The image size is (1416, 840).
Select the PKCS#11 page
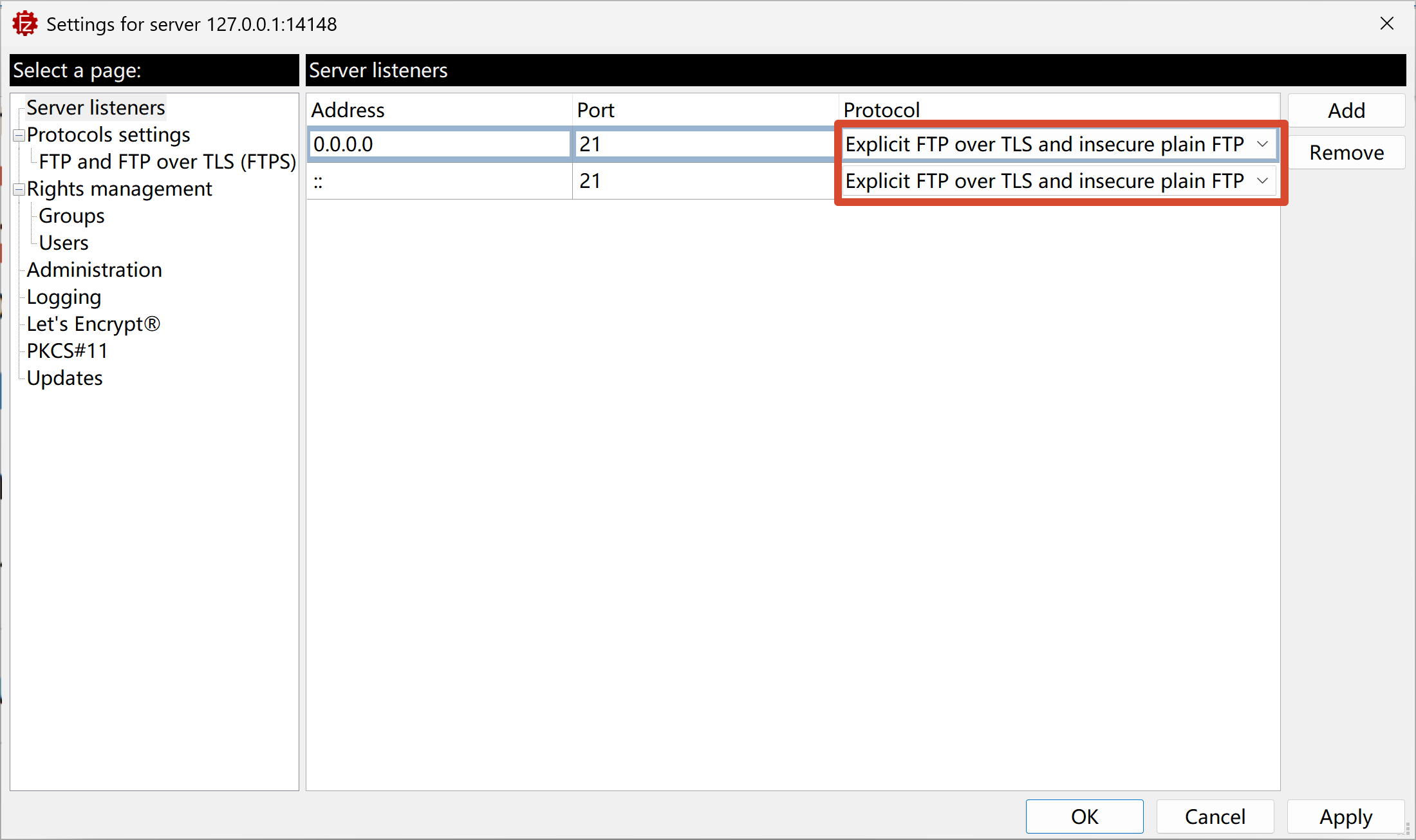[67, 351]
